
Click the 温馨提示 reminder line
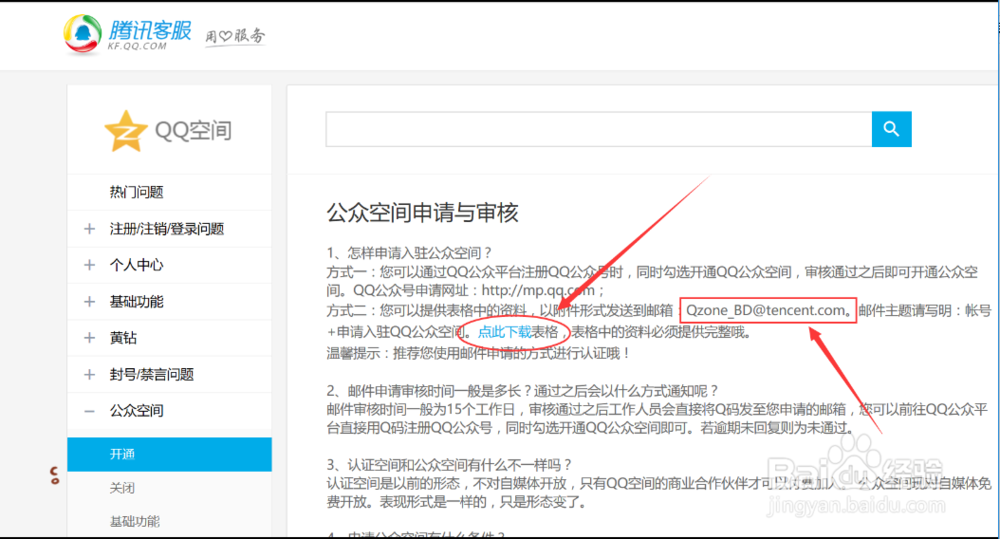tap(479, 353)
